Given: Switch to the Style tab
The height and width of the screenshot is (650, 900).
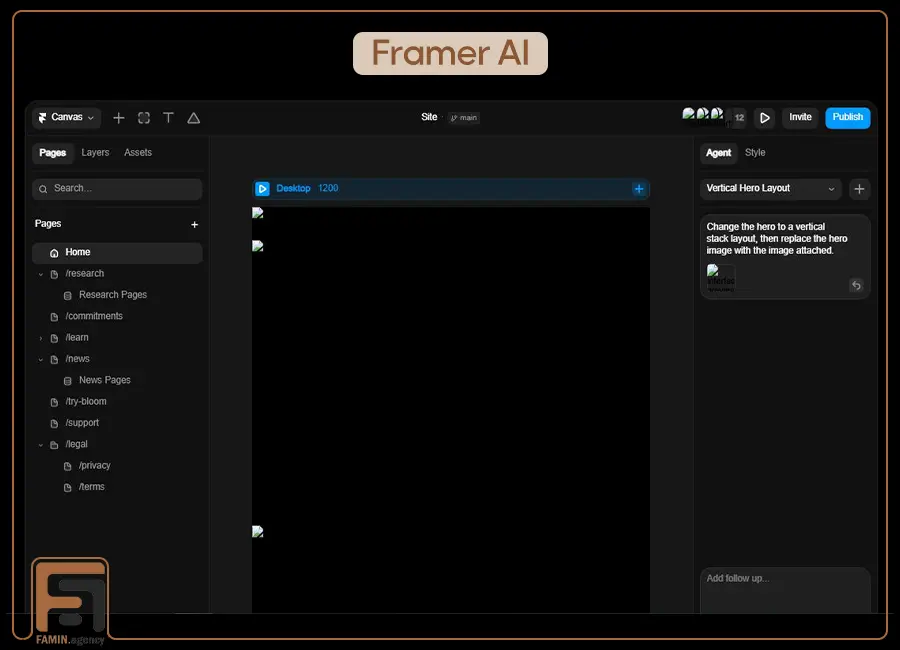Looking at the screenshot, I should coord(755,153).
